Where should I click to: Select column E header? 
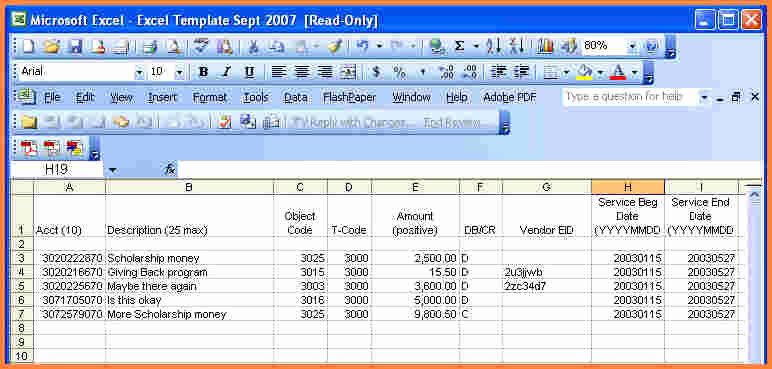pos(416,187)
